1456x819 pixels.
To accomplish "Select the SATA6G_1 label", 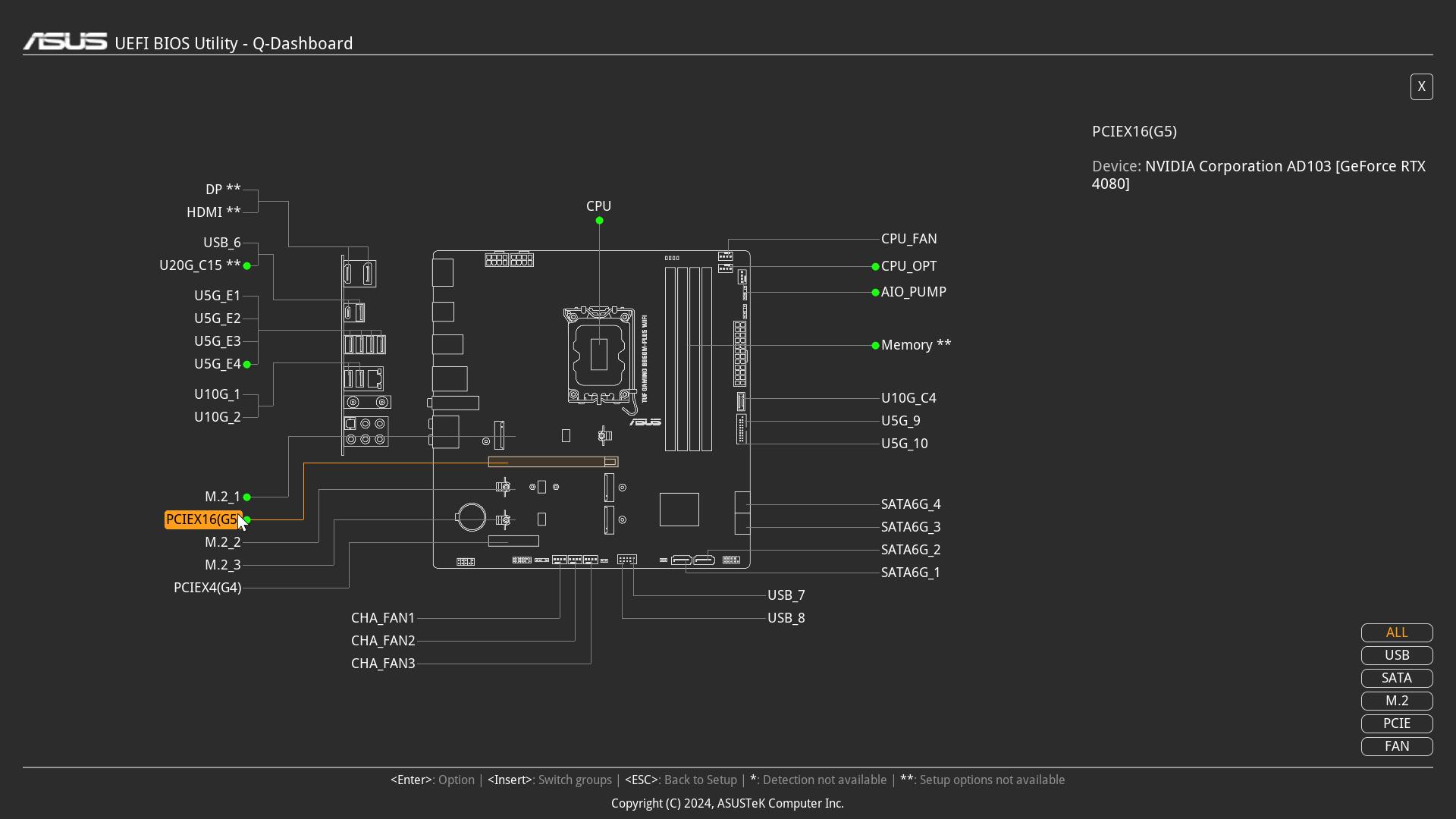I will 911,573.
